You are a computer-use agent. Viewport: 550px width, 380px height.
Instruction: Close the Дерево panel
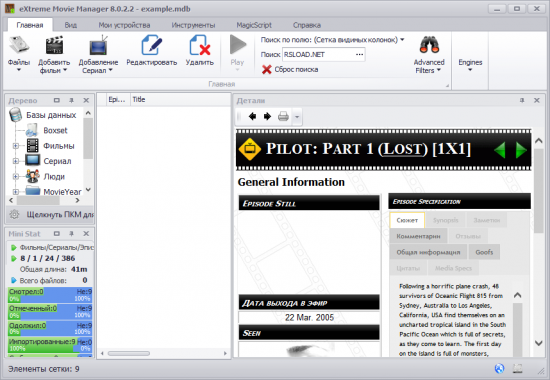(x=86, y=100)
